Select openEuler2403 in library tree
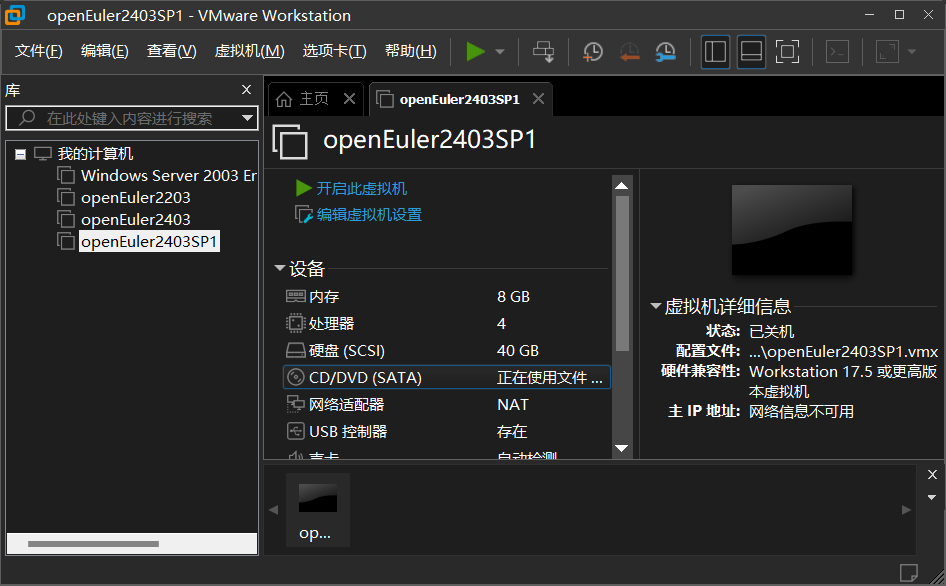This screenshot has width=946, height=586. tap(136, 220)
